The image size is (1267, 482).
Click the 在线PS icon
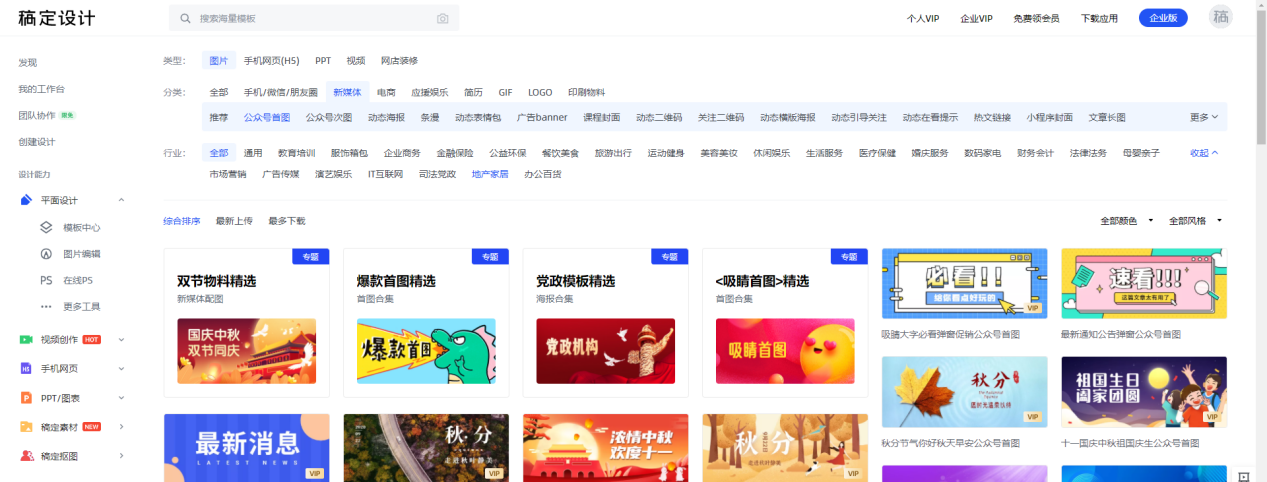(x=46, y=280)
